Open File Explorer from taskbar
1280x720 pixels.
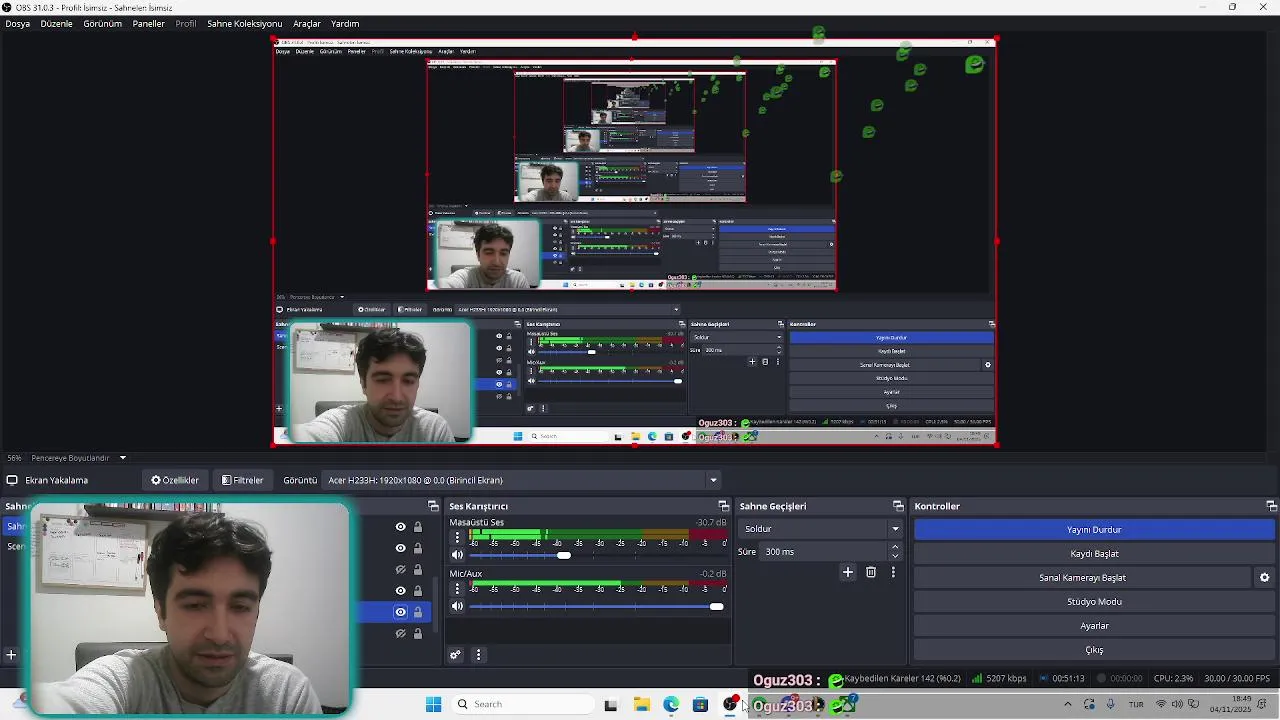pos(641,705)
